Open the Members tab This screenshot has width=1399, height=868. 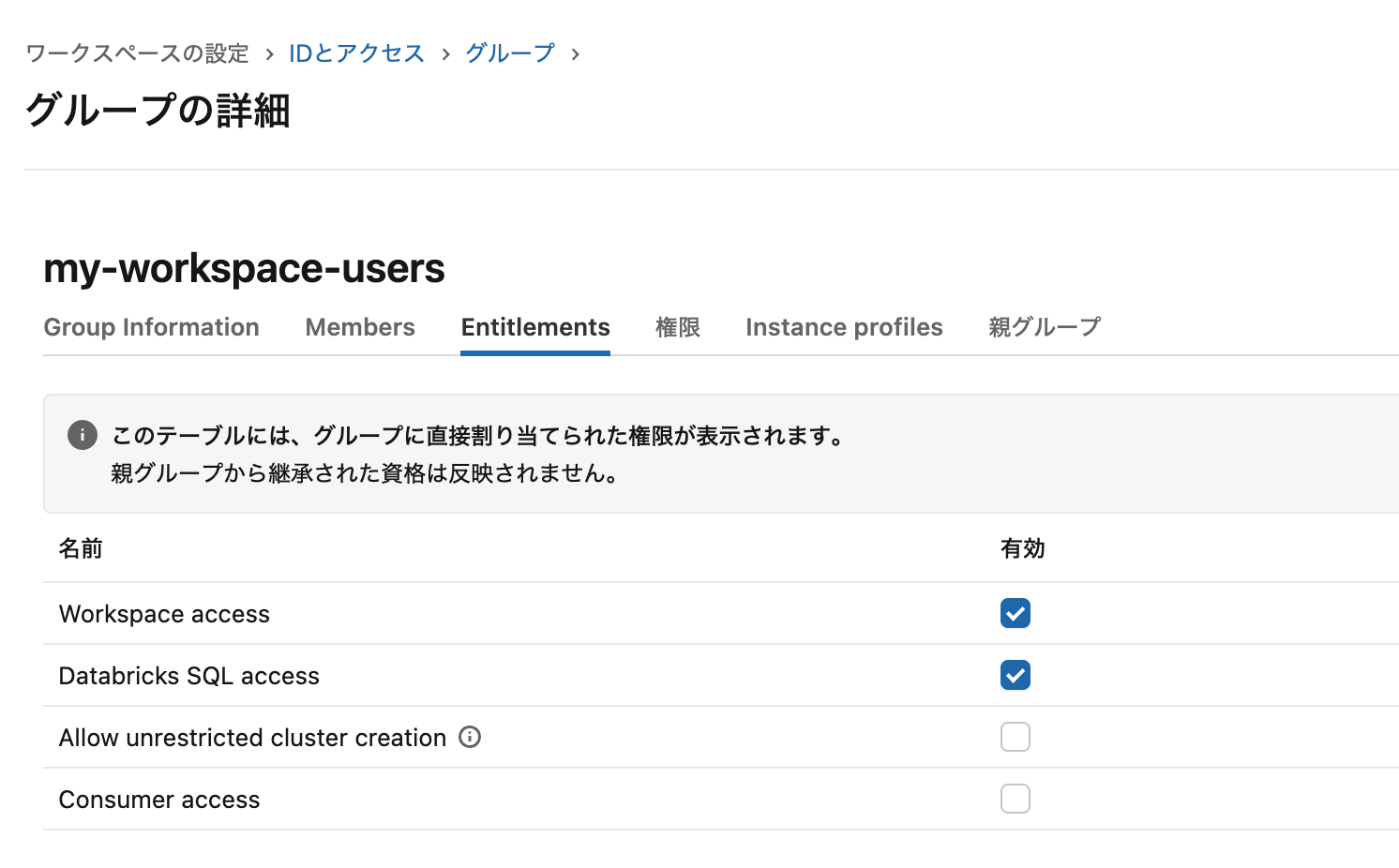click(359, 327)
